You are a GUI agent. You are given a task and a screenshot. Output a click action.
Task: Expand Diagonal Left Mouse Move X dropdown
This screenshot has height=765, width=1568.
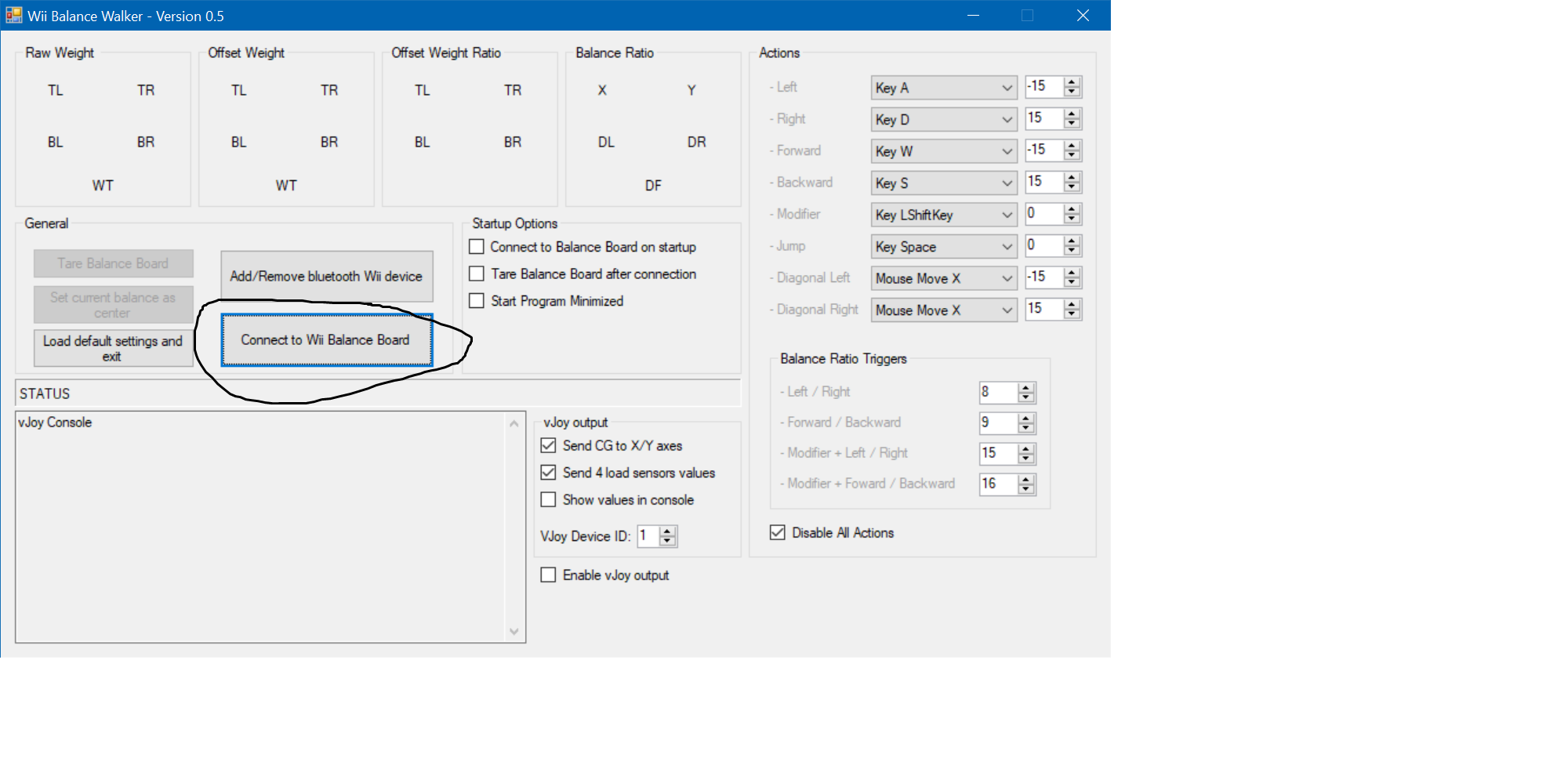coord(944,278)
